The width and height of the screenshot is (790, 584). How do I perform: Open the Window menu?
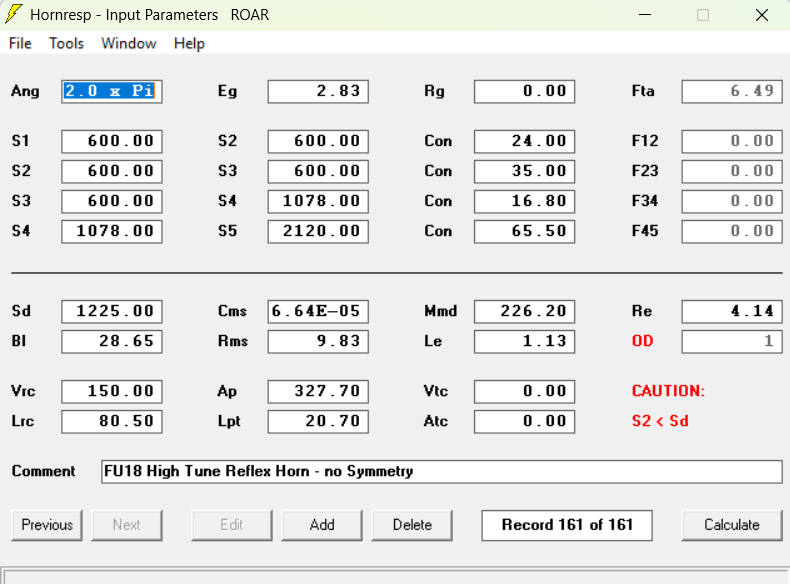pyautogui.click(x=128, y=43)
